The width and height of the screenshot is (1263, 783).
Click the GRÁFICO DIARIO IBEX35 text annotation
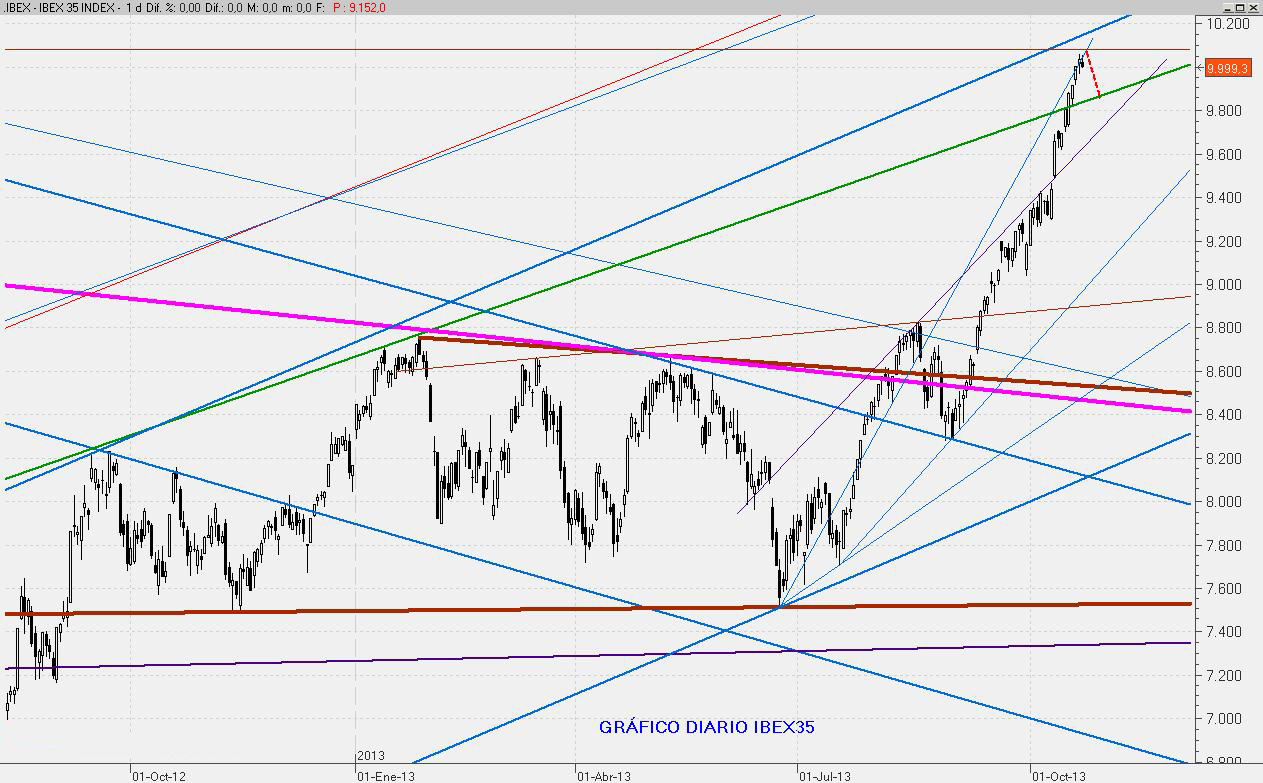click(x=706, y=727)
